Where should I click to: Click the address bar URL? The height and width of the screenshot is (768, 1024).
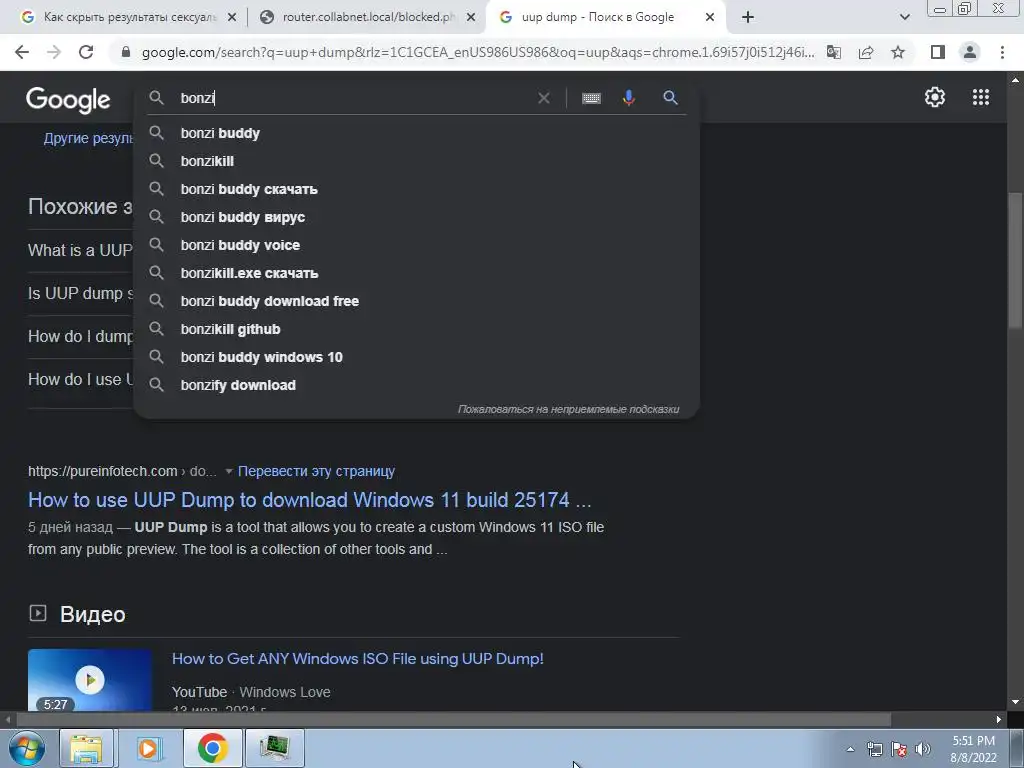[x=478, y=52]
